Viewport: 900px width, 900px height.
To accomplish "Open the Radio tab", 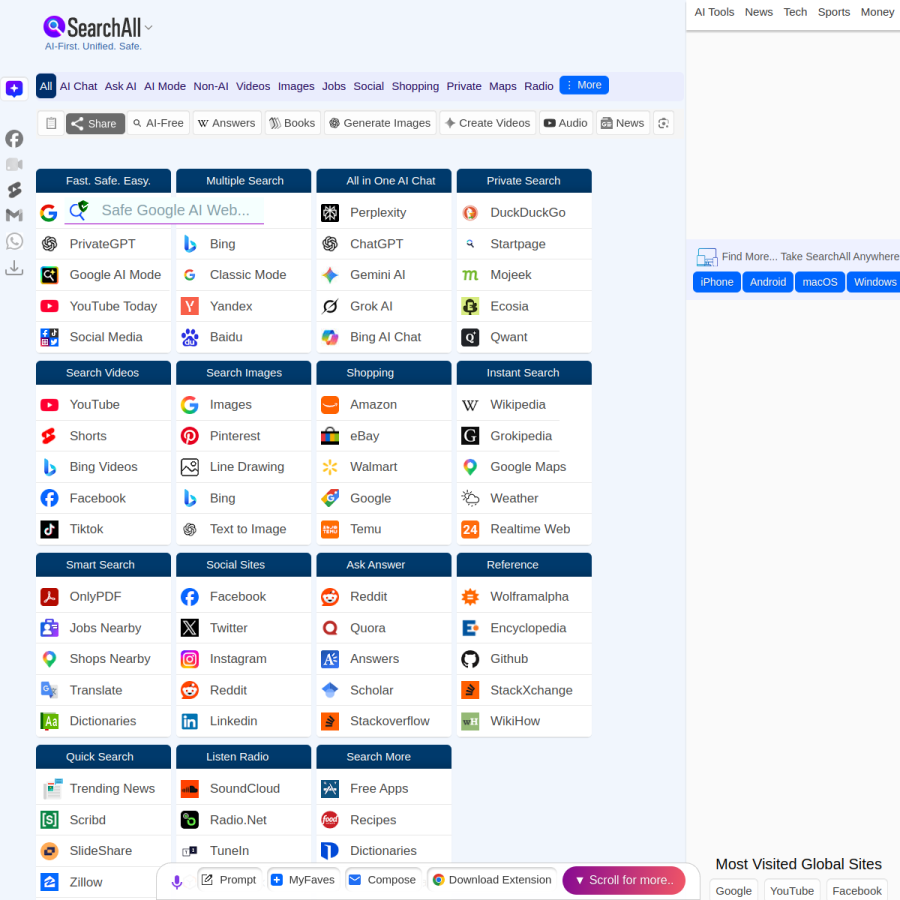I will [538, 86].
